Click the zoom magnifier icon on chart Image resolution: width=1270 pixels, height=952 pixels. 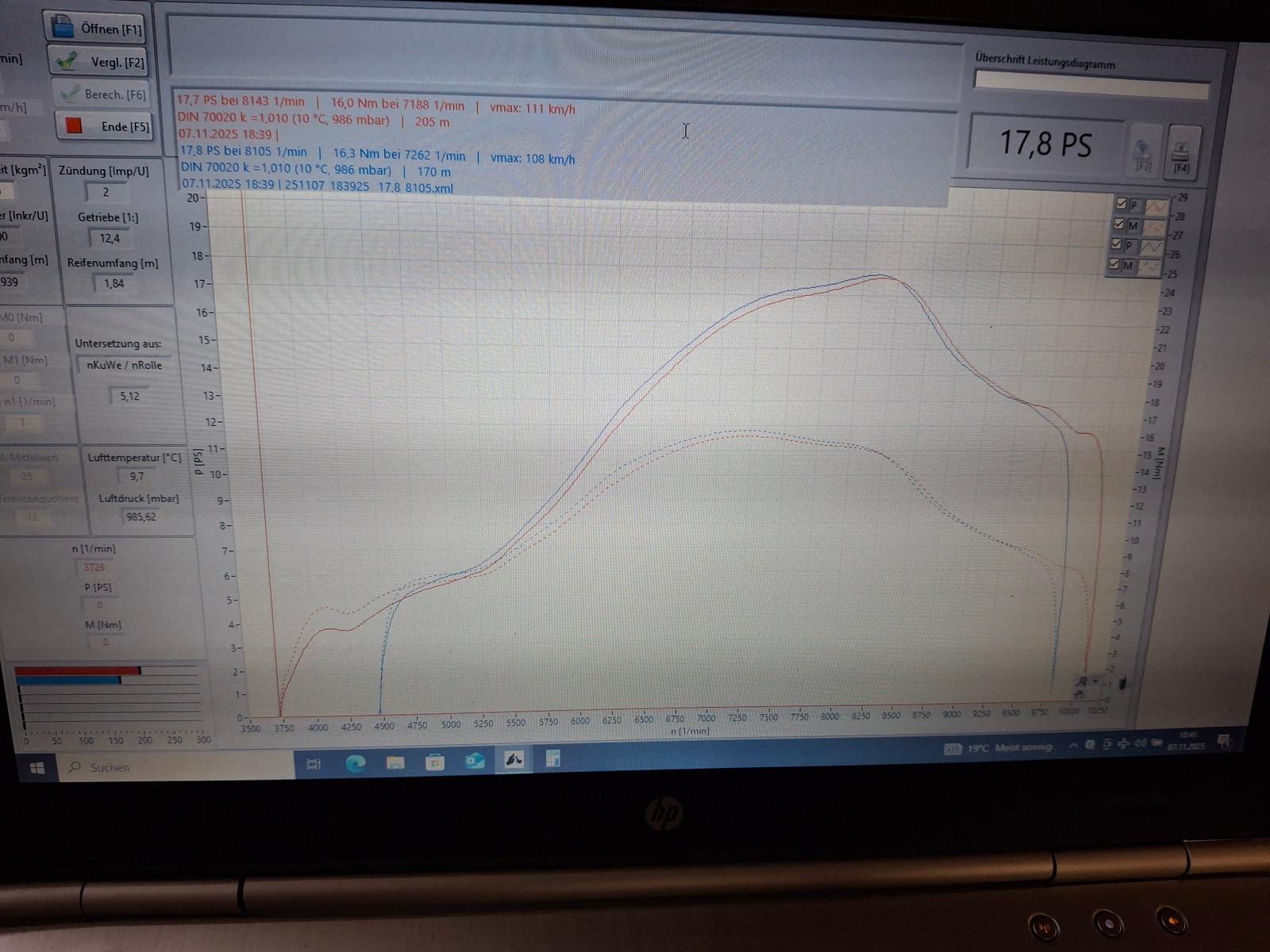coord(1082,681)
